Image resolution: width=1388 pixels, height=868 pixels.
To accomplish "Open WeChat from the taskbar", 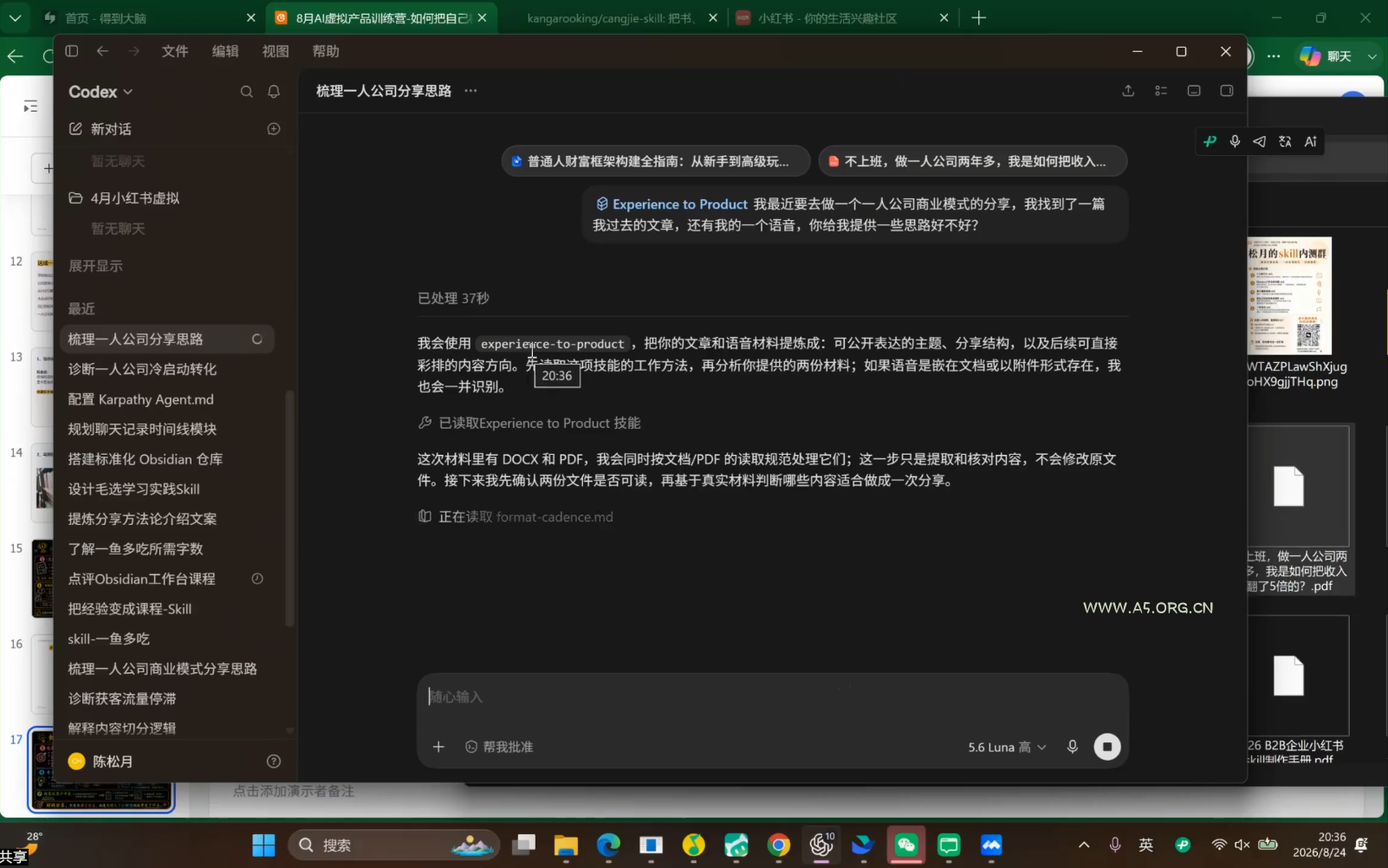I will pos(906,845).
